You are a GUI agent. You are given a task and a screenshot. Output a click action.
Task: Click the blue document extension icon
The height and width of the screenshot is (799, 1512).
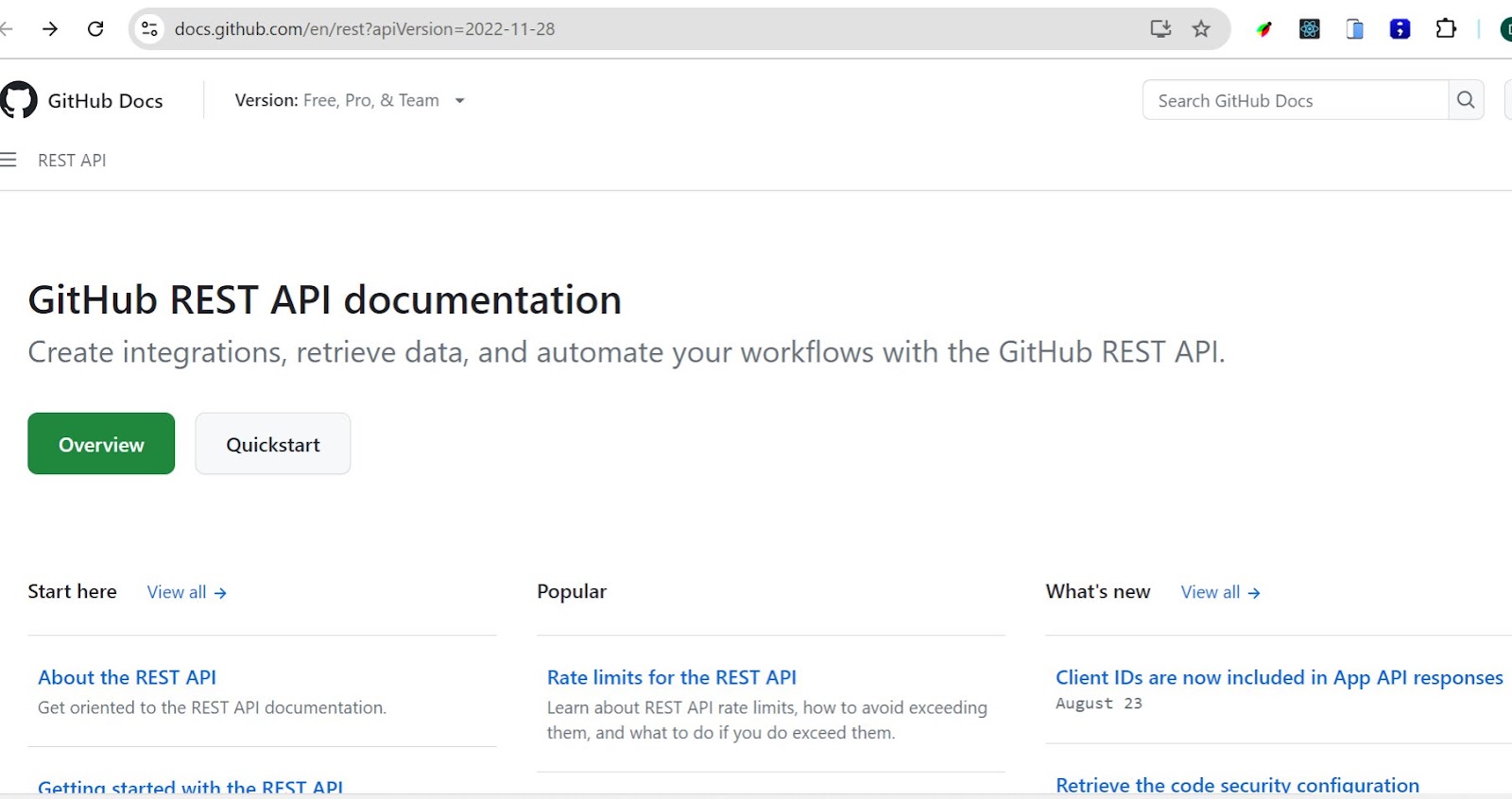point(1354,29)
